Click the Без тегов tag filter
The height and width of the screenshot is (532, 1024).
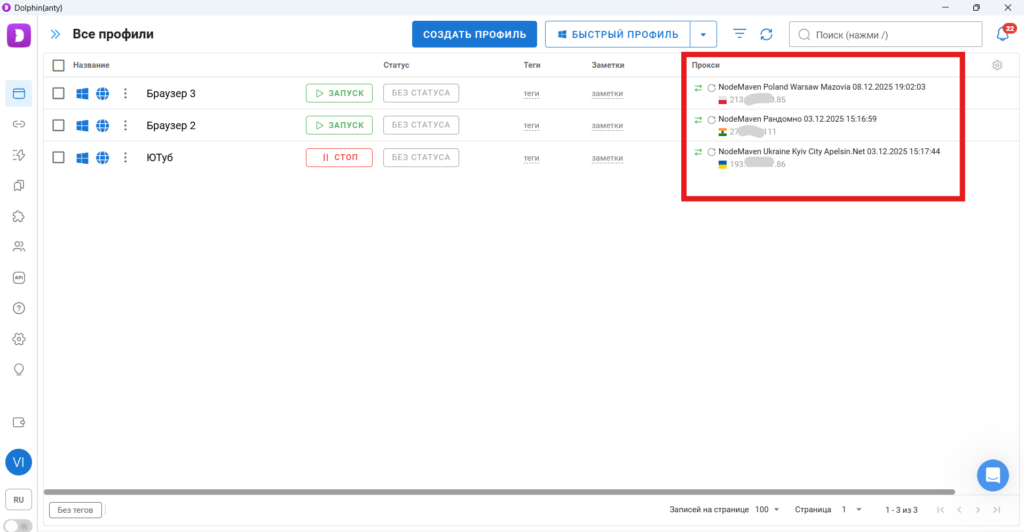[76, 510]
